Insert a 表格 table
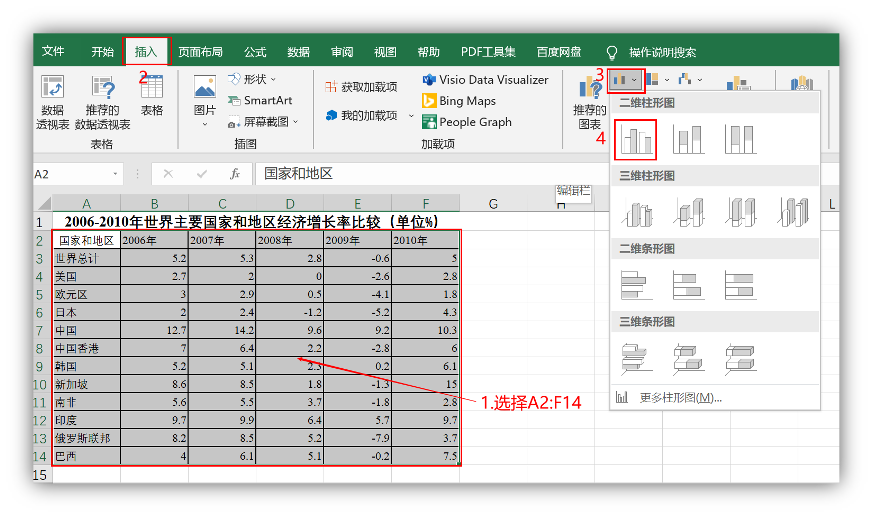Screen dimensions: 872x516 point(151,95)
